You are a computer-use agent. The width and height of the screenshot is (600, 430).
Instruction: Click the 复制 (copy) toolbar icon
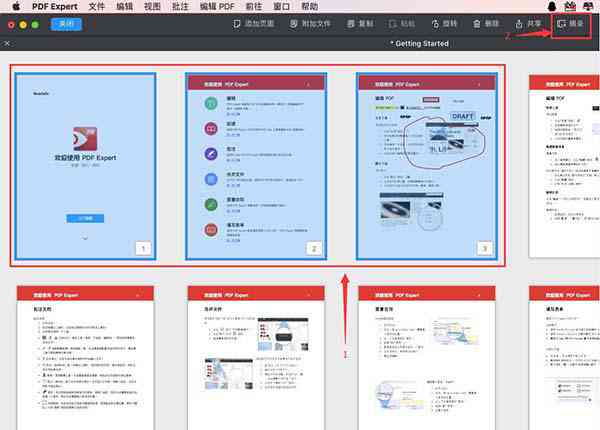[x=351, y=24]
